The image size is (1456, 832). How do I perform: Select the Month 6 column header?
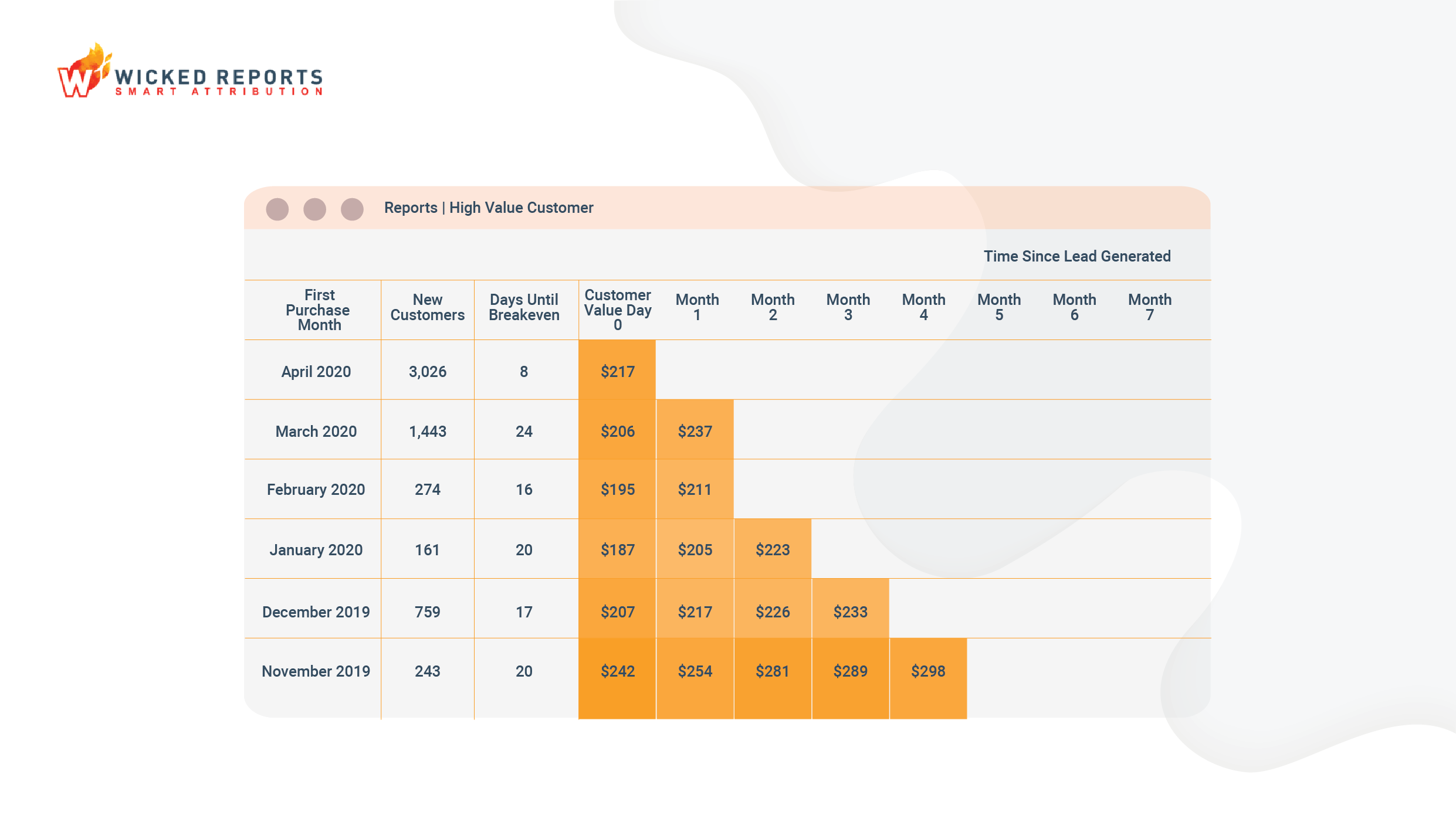[x=1074, y=307]
